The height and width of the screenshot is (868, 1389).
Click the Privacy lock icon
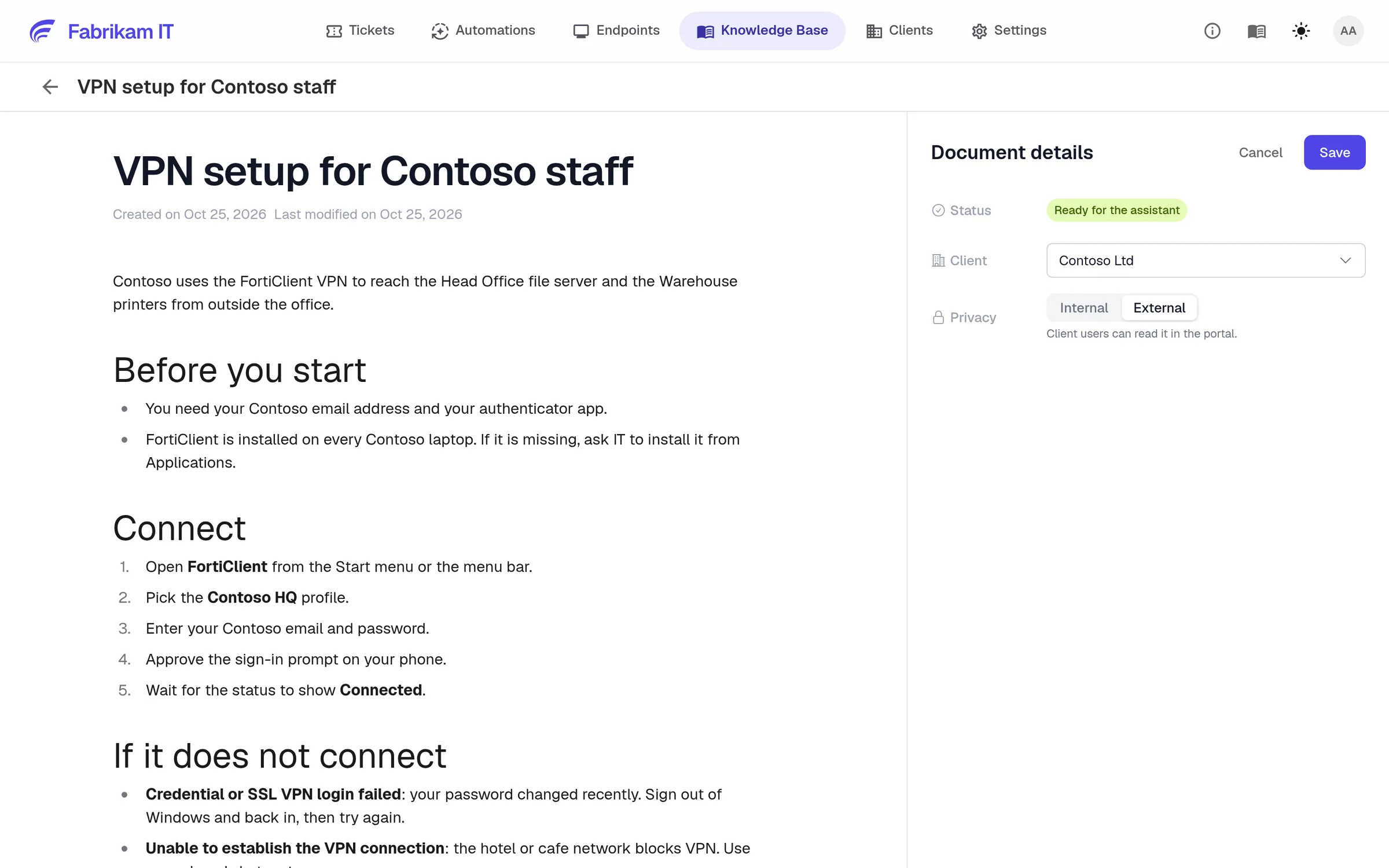click(x=938, y=318)
